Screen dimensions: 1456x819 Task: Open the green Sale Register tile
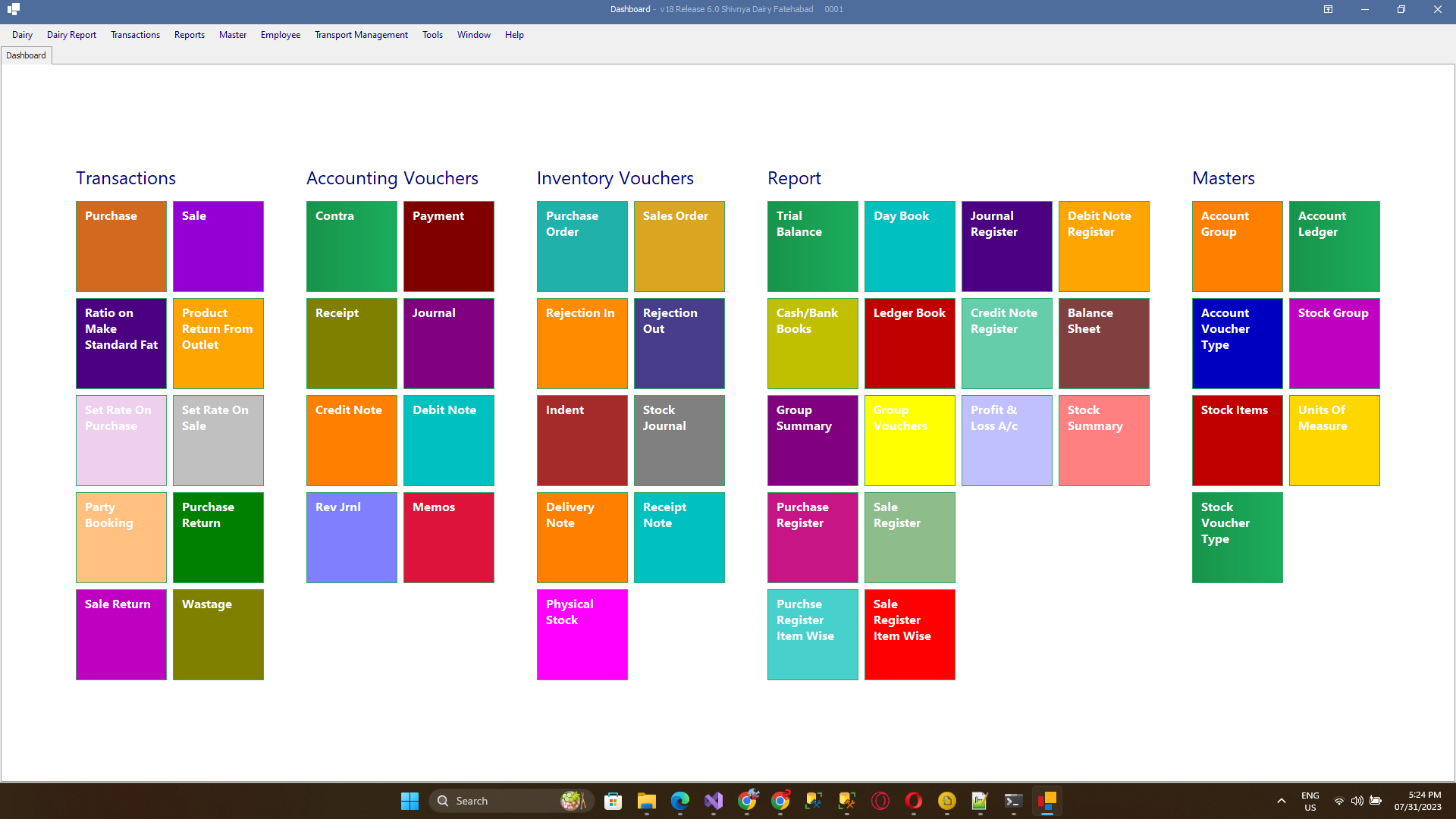910,538
